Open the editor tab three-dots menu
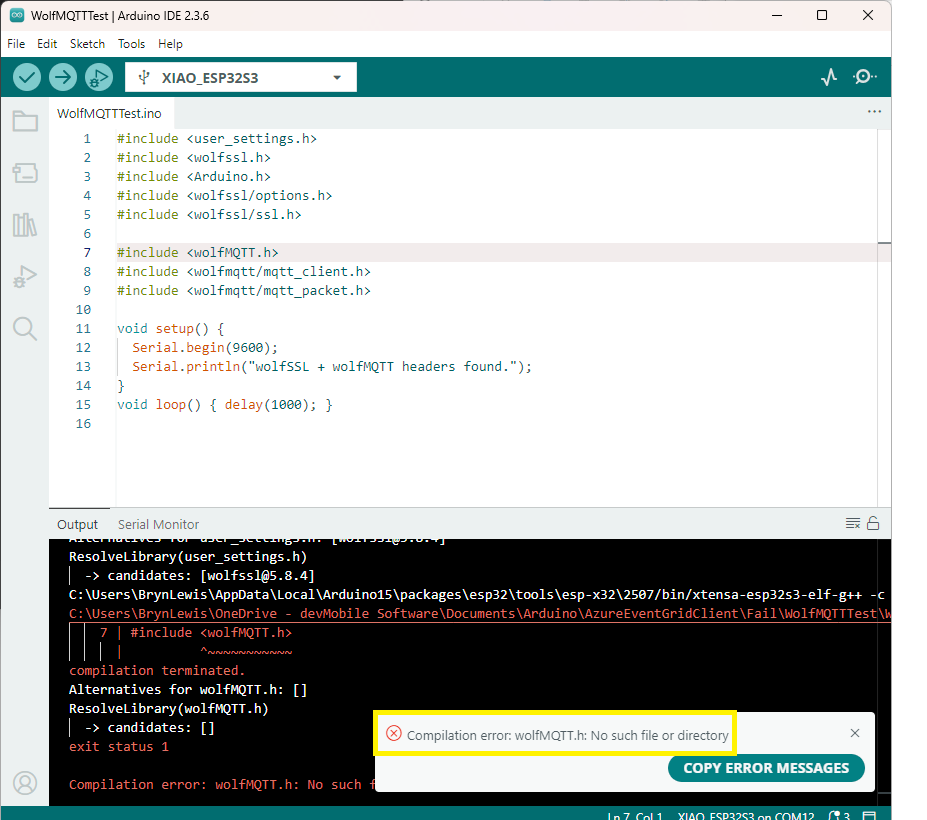Viewport: 927px width, 820px height. (874, 112)
